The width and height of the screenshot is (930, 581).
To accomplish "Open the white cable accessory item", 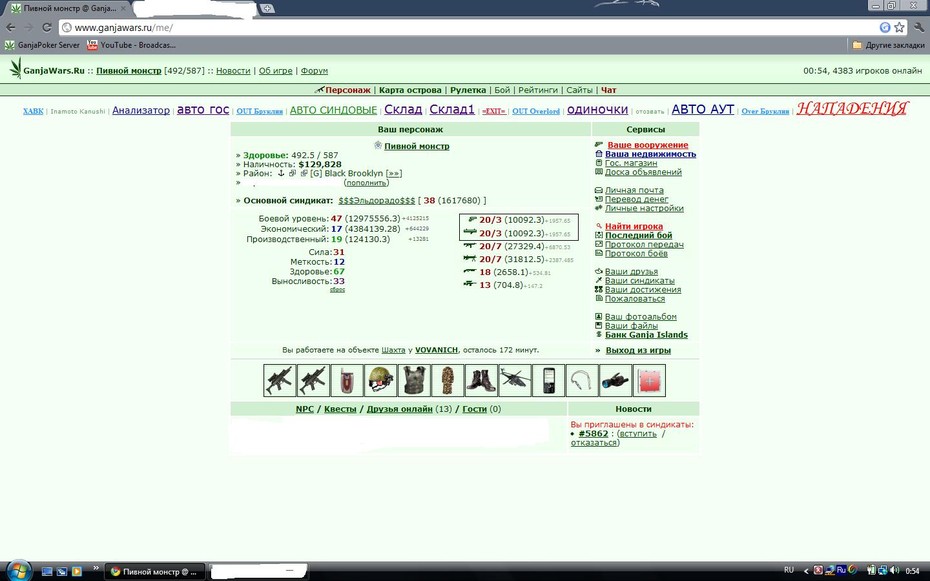I will [x=582, y=381].
